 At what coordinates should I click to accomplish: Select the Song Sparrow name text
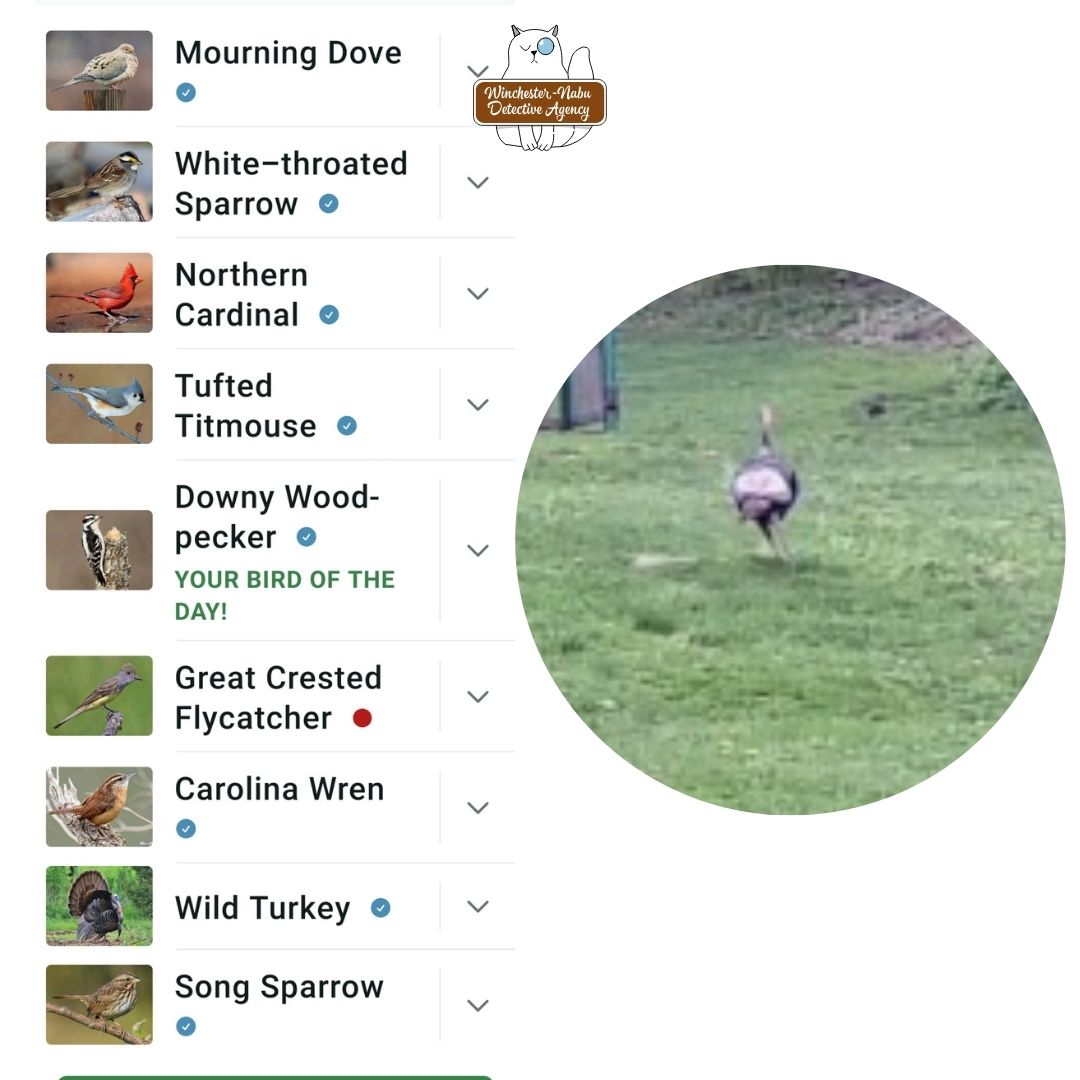point(279,987)
